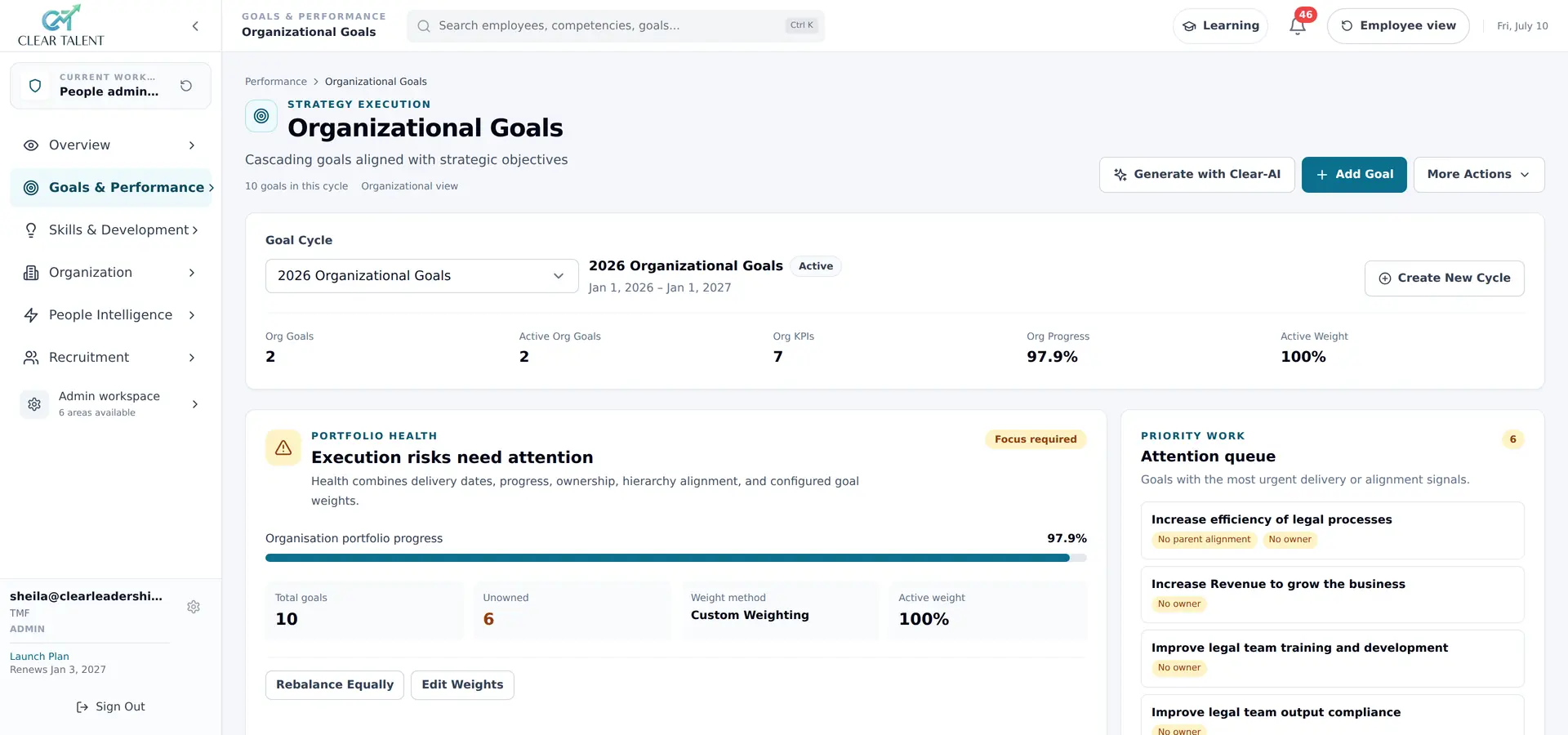Click the Organizational view label
This screenshot has width=1568, height=735.
(409, 186)
